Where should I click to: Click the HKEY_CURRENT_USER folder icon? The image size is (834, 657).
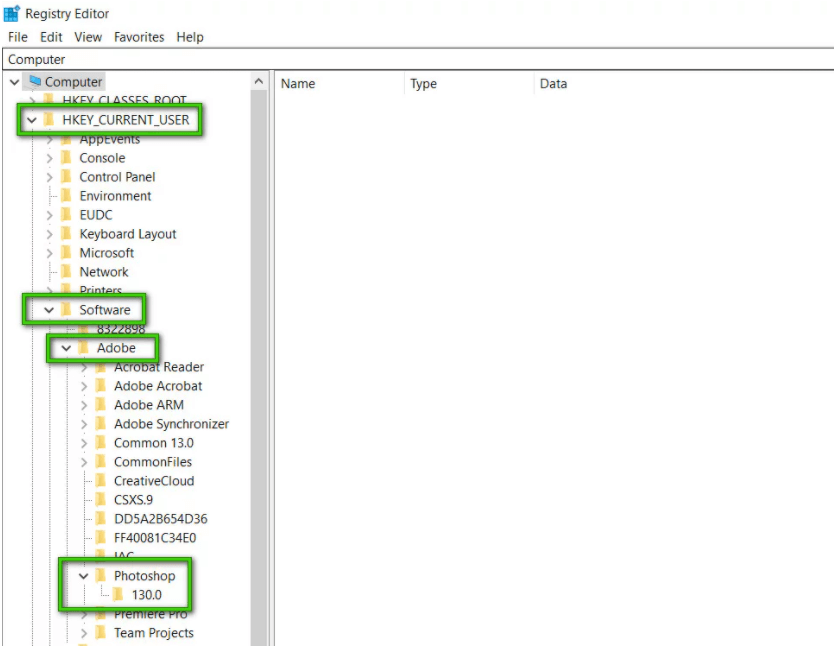pos(48,119)
